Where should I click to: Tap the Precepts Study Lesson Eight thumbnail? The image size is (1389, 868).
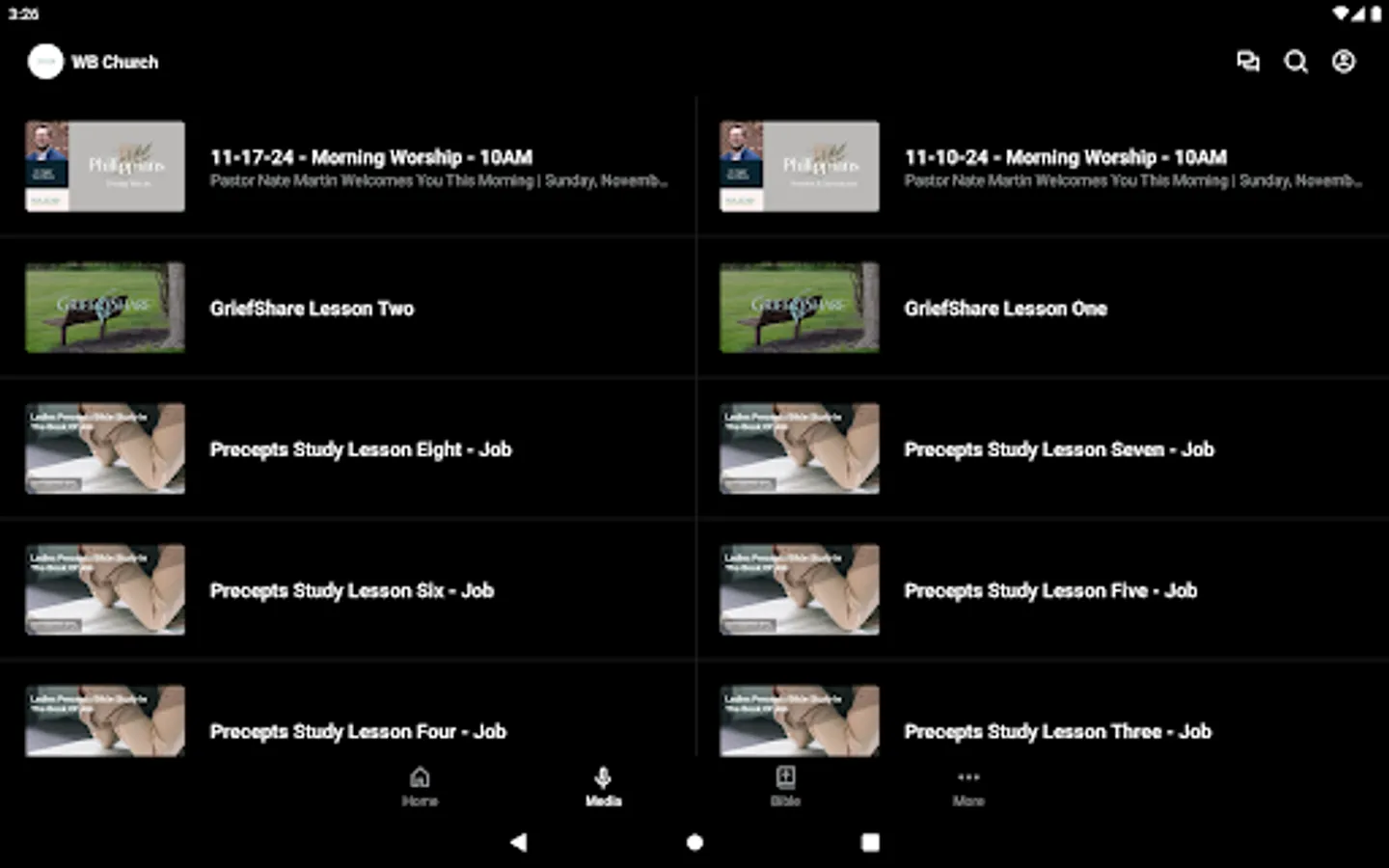tap(104, 448)
